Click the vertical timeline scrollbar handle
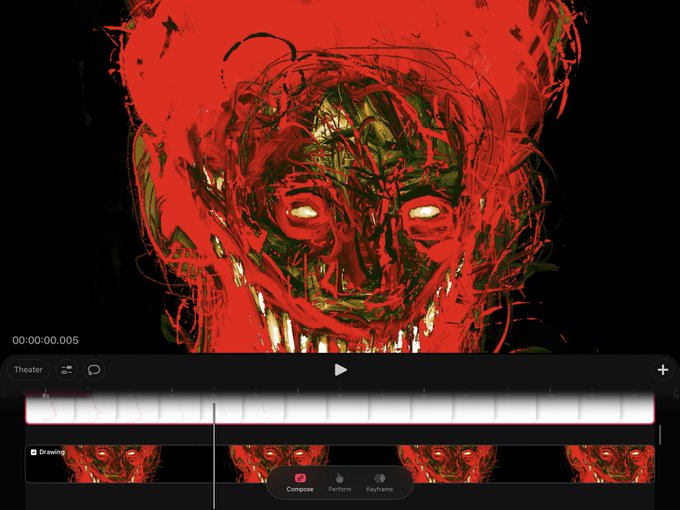This screenshot has width=680, height=510. (660, 435)
